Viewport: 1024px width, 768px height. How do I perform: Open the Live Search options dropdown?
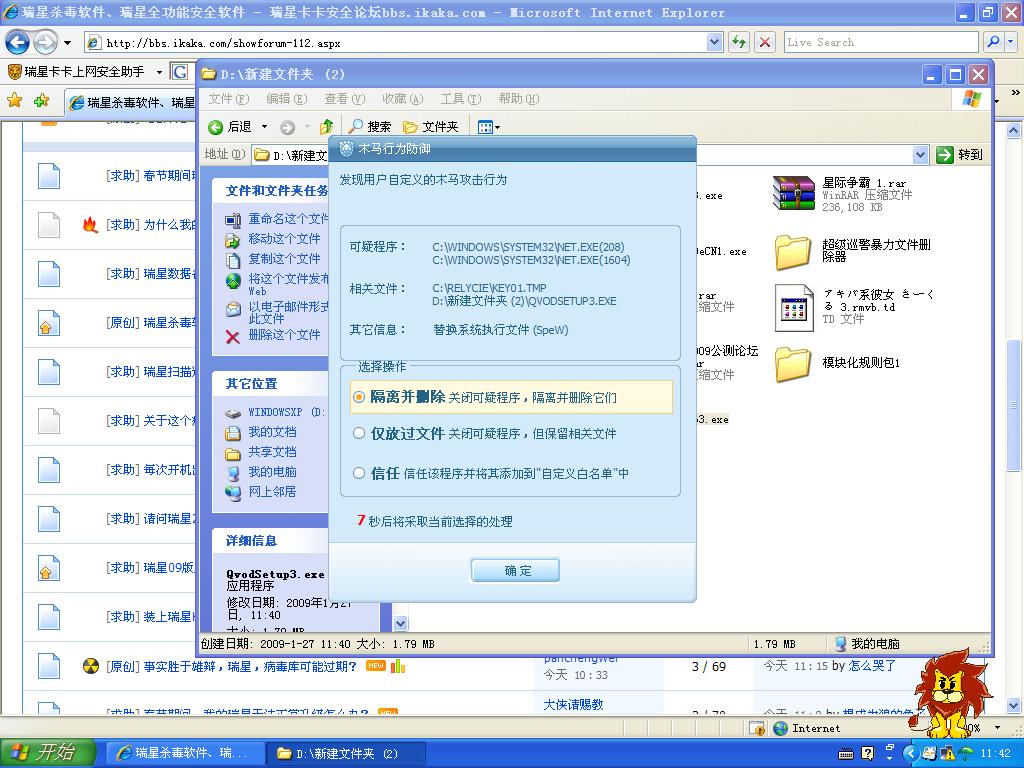coord(1010,42)
